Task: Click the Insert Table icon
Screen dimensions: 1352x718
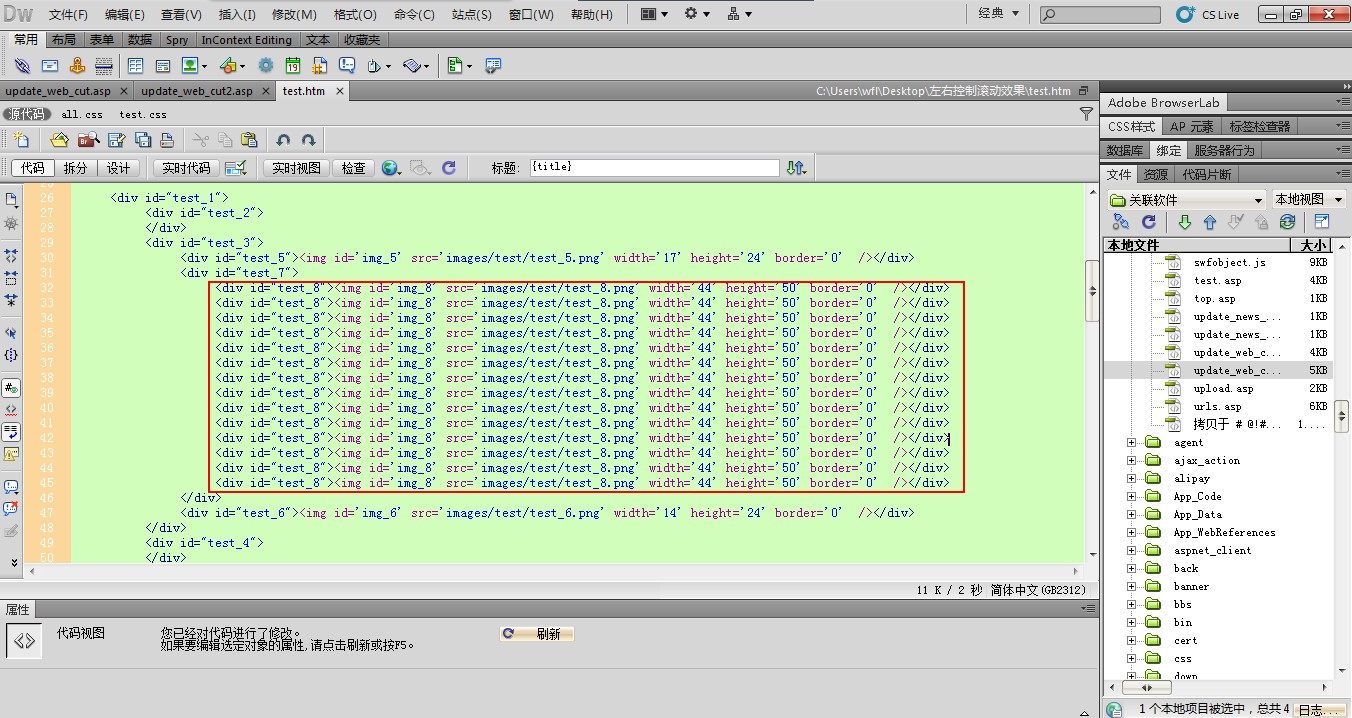Action: (136, 66)
